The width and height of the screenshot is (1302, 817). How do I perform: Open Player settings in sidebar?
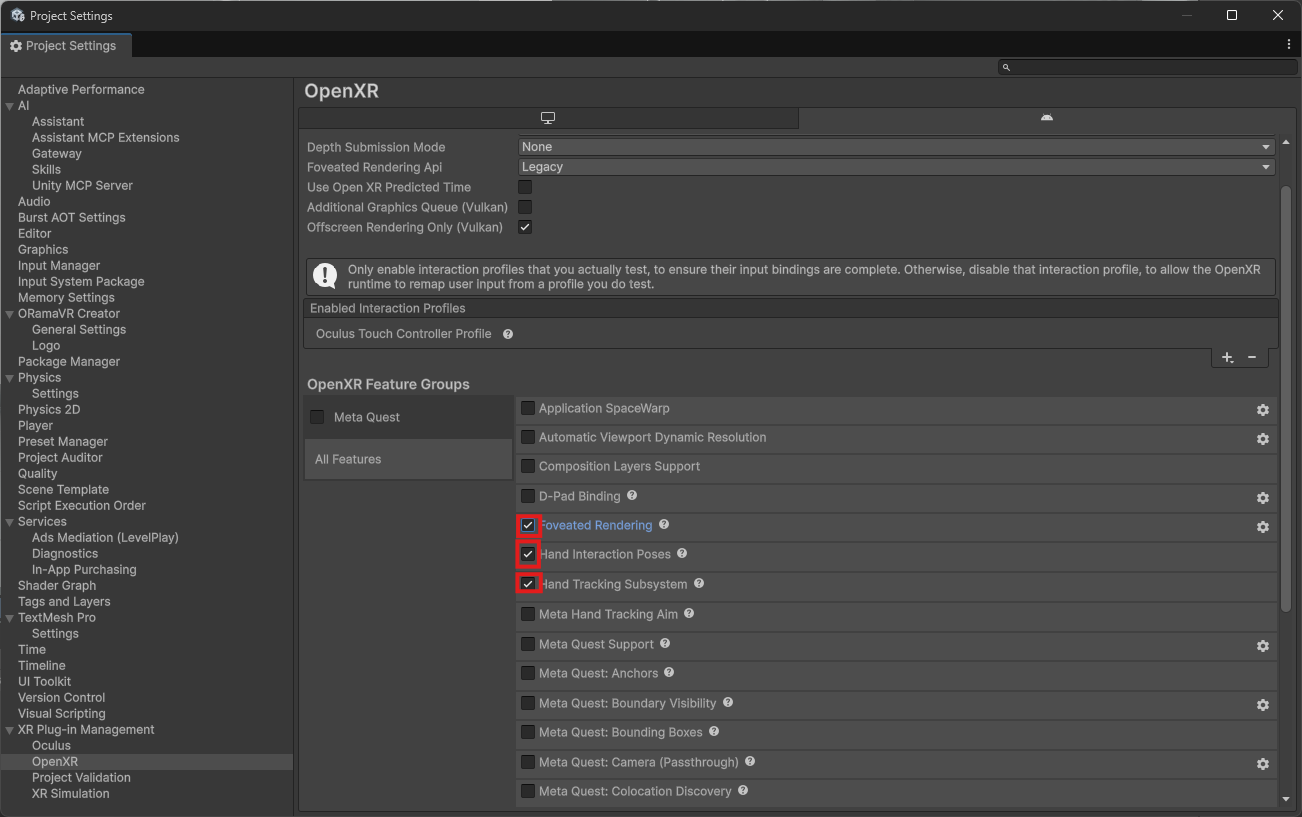[35, 425]
